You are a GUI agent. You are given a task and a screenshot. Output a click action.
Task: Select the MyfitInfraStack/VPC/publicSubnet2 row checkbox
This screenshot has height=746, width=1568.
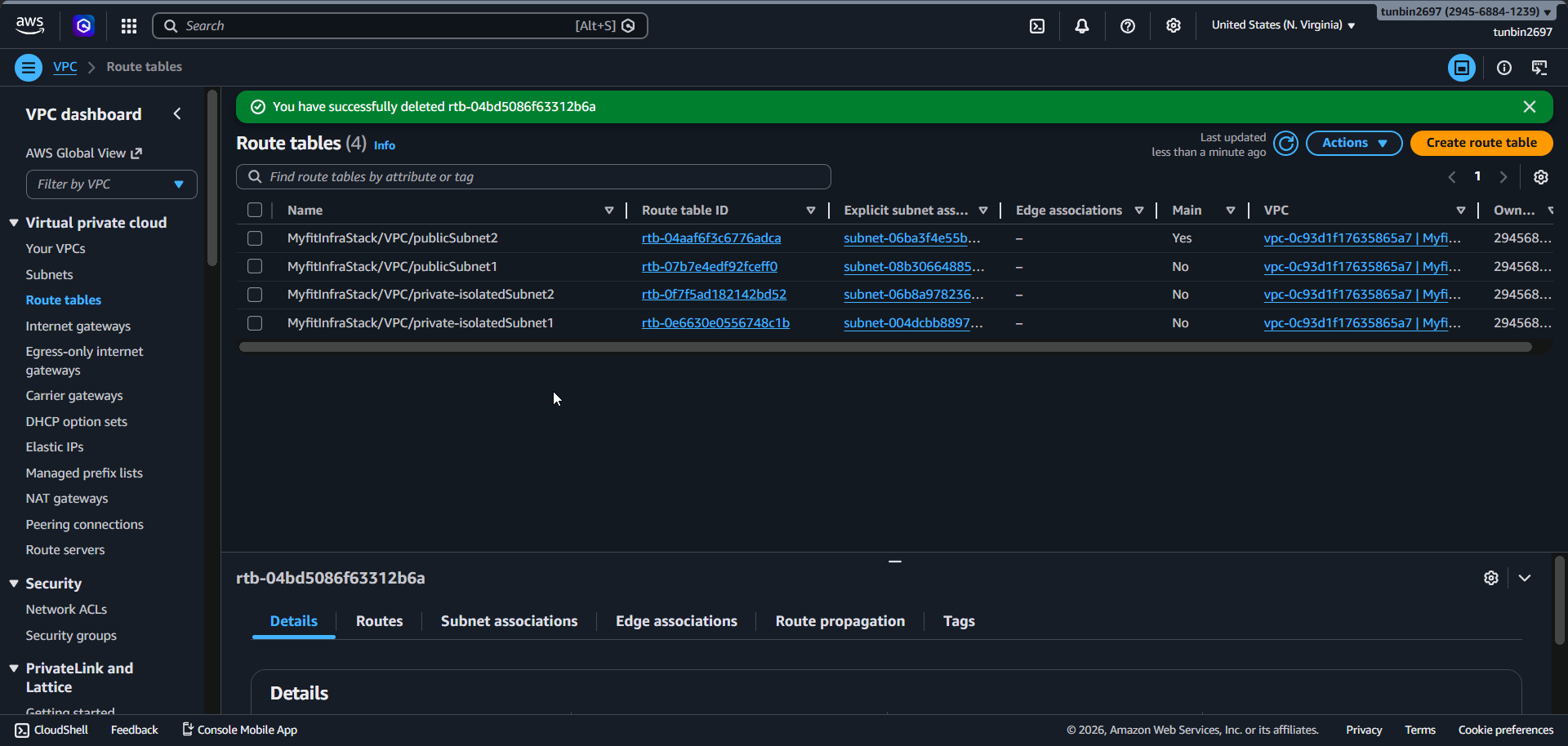[255, 238]
